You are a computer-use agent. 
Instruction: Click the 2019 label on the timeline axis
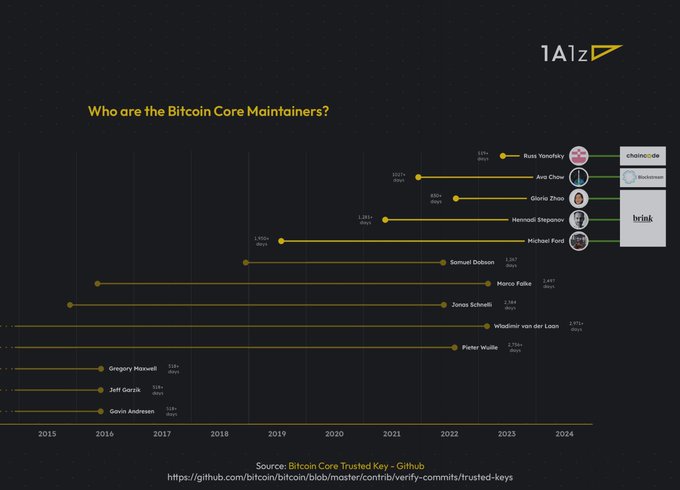point(277,434)
